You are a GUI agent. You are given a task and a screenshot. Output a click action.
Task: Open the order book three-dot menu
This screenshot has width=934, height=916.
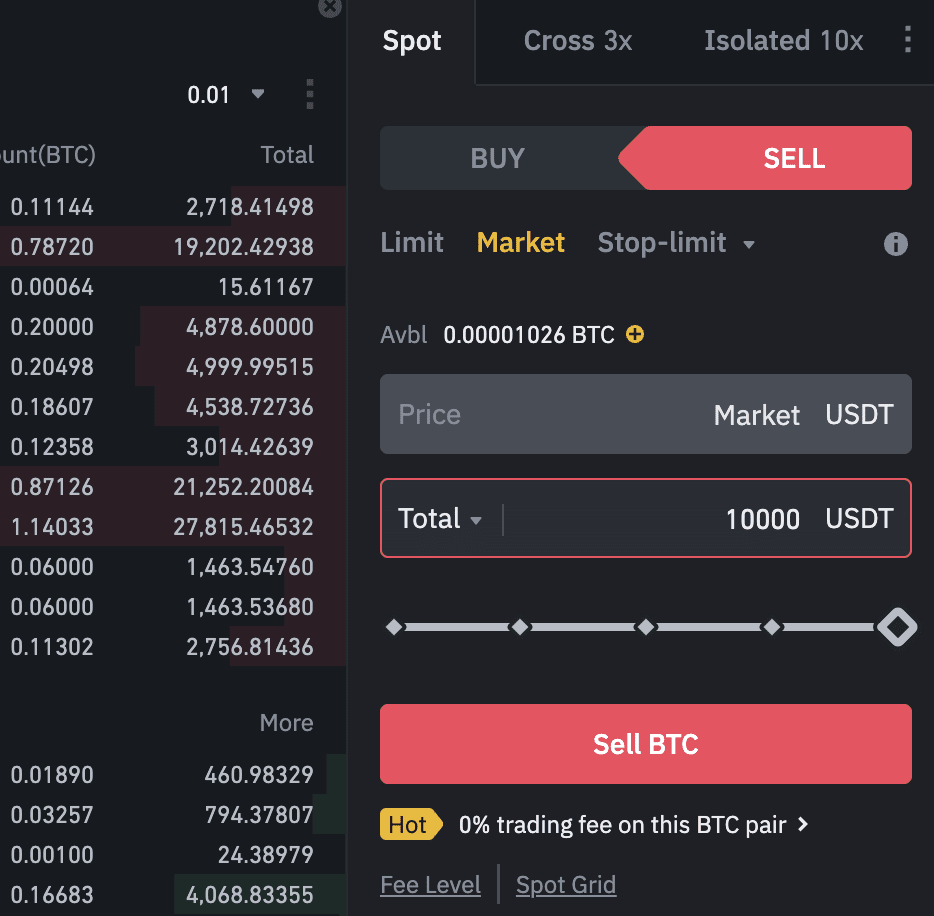pyautogui.click(x=309, y=95)
